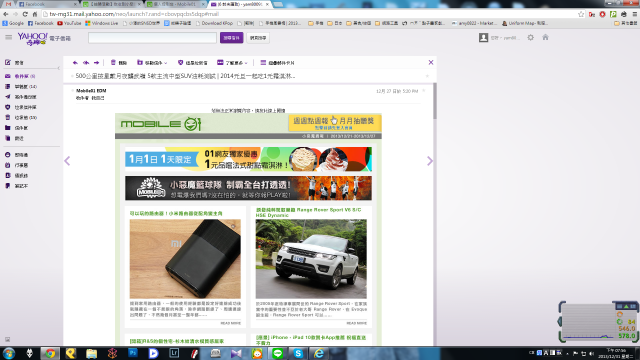
Task: Click READ MORE under Range Rover article
Action: pos(356,323)
